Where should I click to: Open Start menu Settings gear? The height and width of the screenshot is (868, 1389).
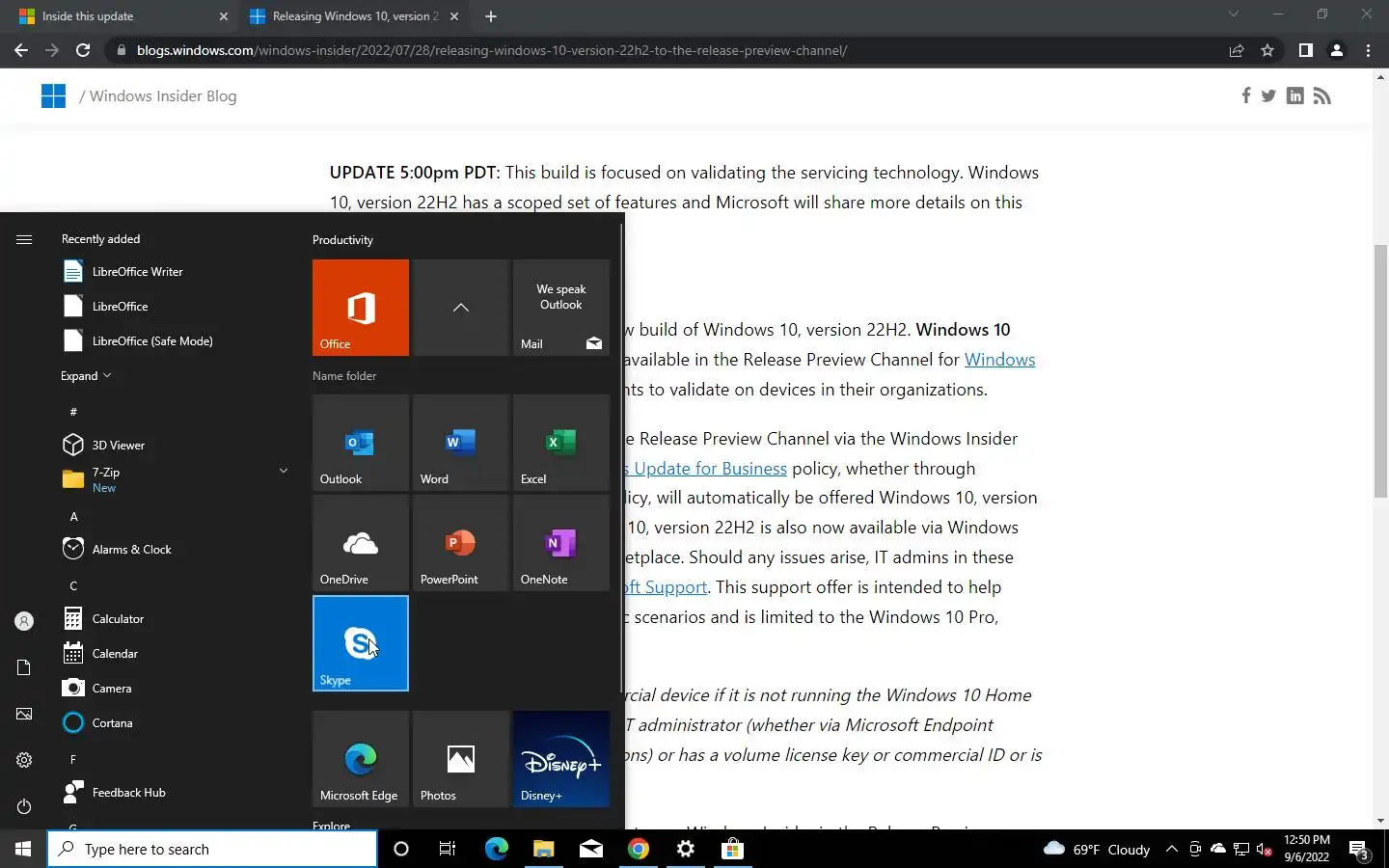point(24,760)
